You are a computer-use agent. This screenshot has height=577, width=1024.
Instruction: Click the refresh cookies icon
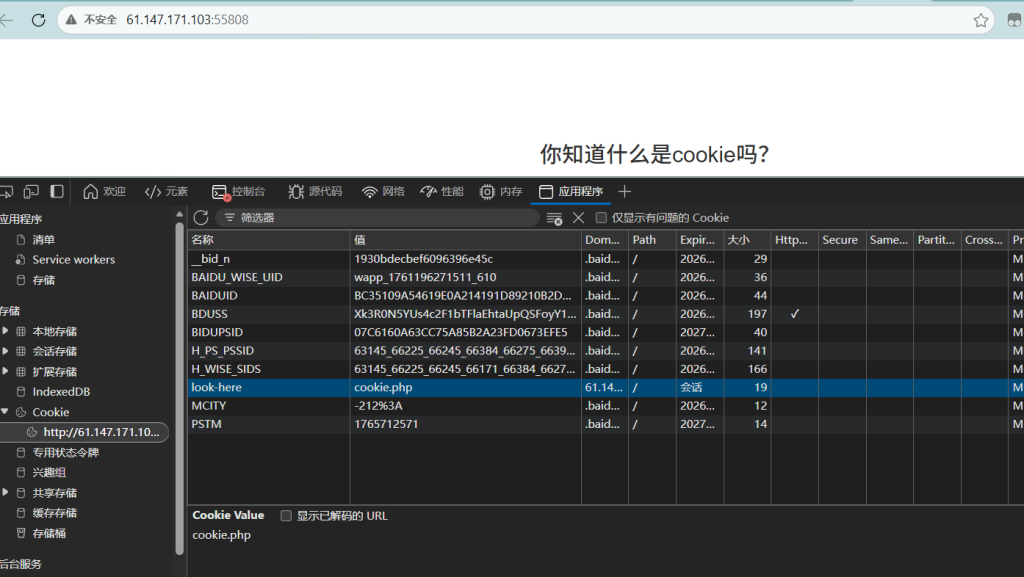[201, 218]
